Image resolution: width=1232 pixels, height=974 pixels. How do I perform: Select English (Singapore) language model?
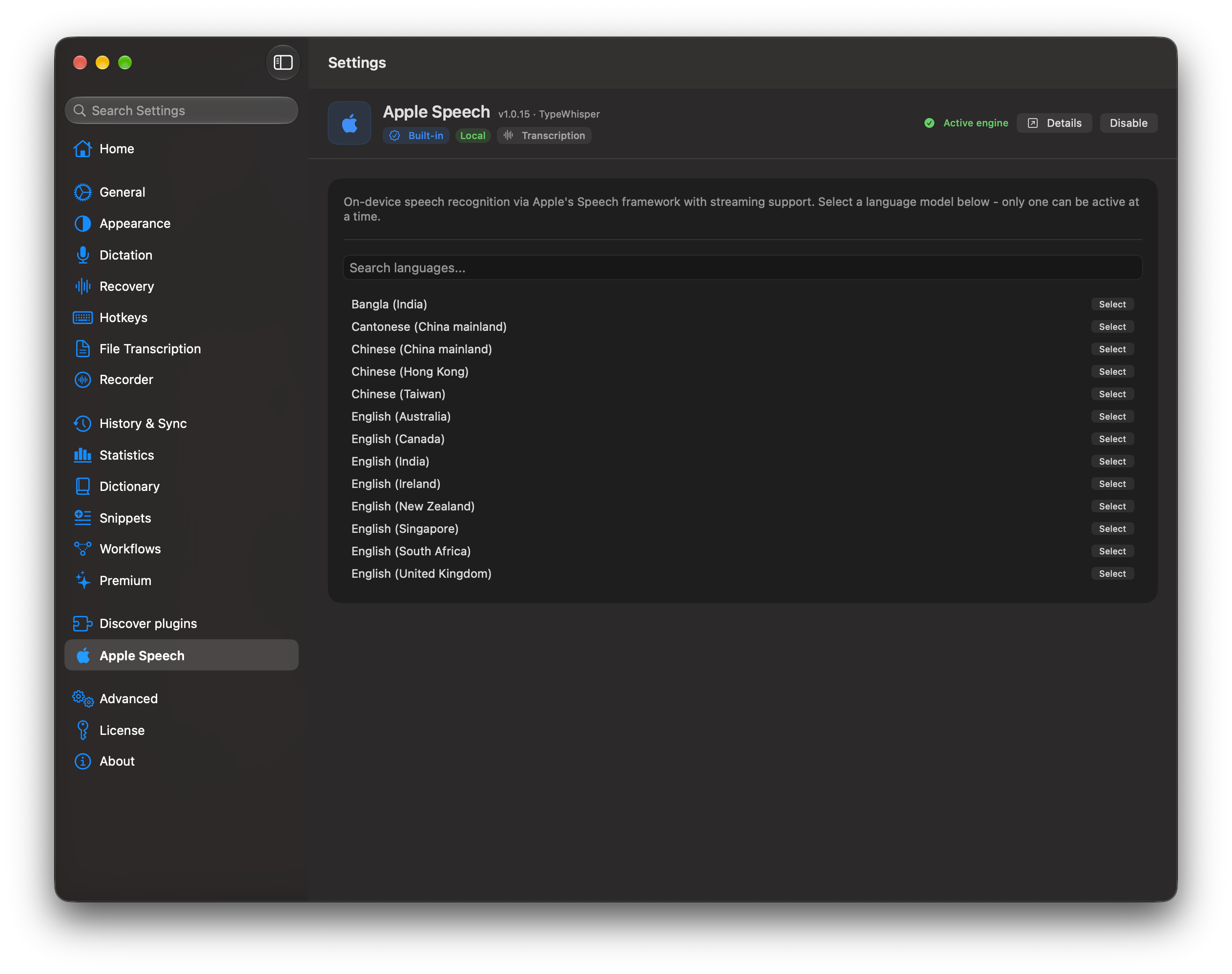pos(1112,528)
